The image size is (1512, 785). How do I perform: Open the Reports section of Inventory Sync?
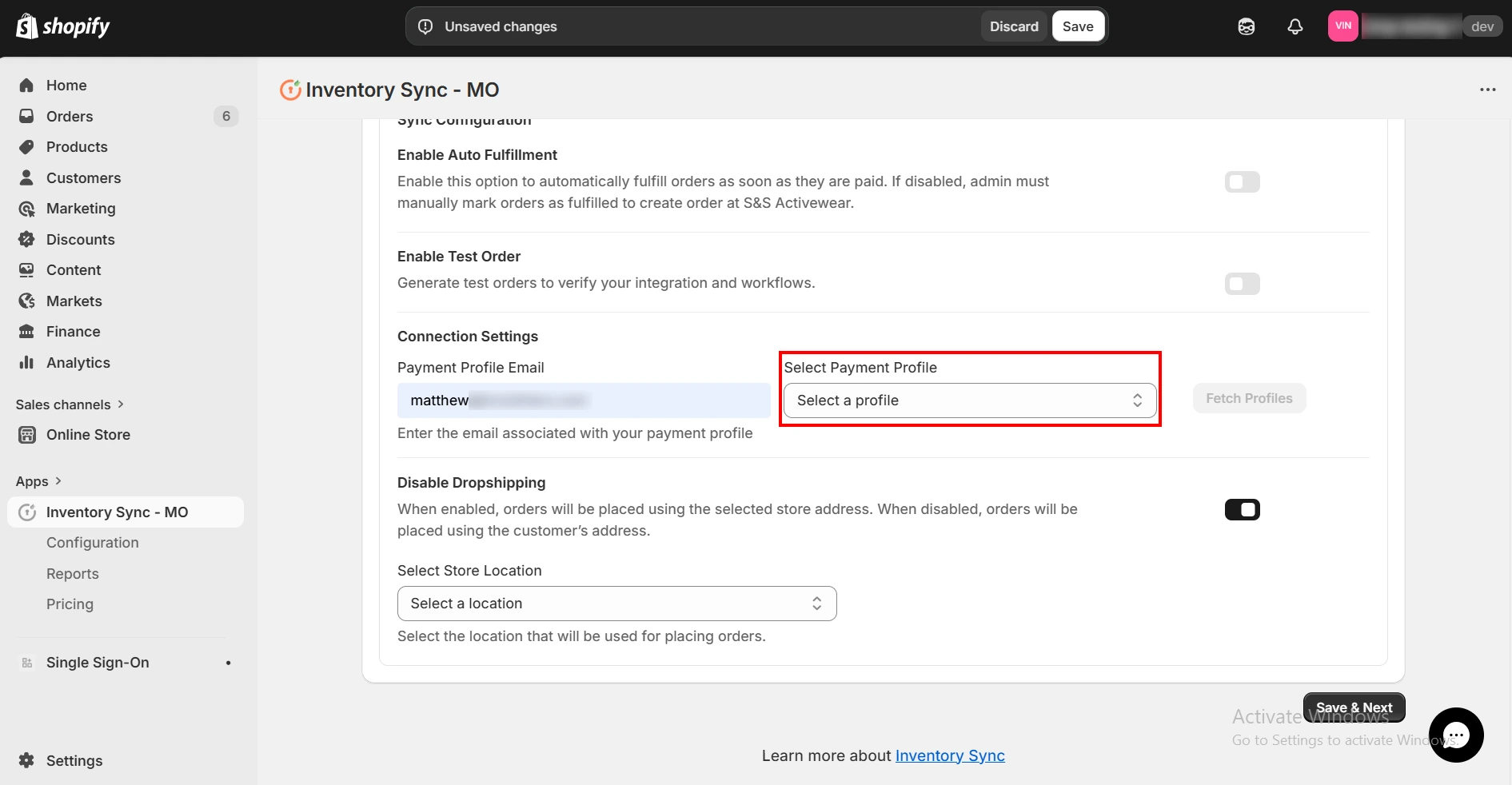[72, 573]
